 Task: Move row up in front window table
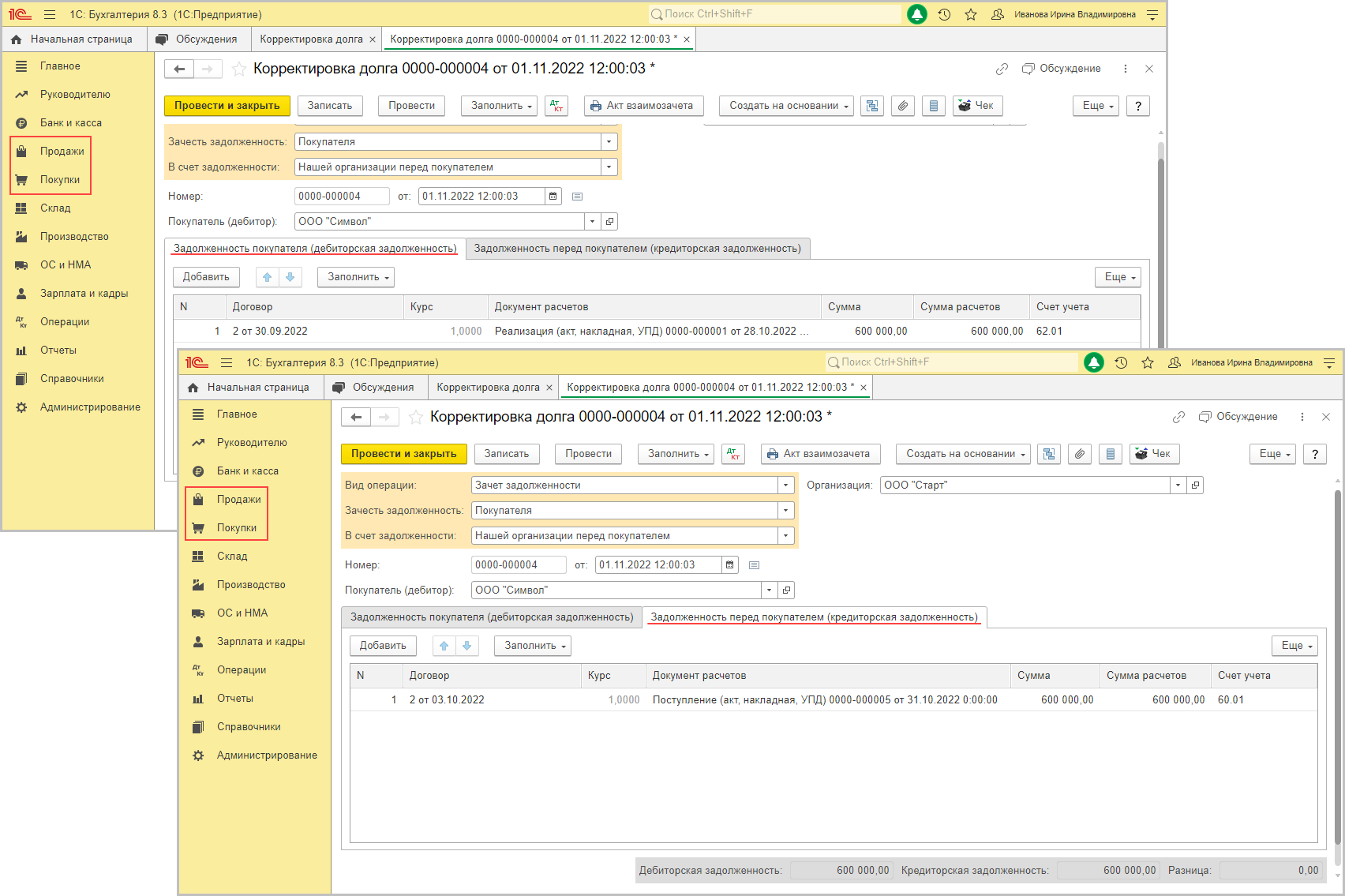point(444,646)
